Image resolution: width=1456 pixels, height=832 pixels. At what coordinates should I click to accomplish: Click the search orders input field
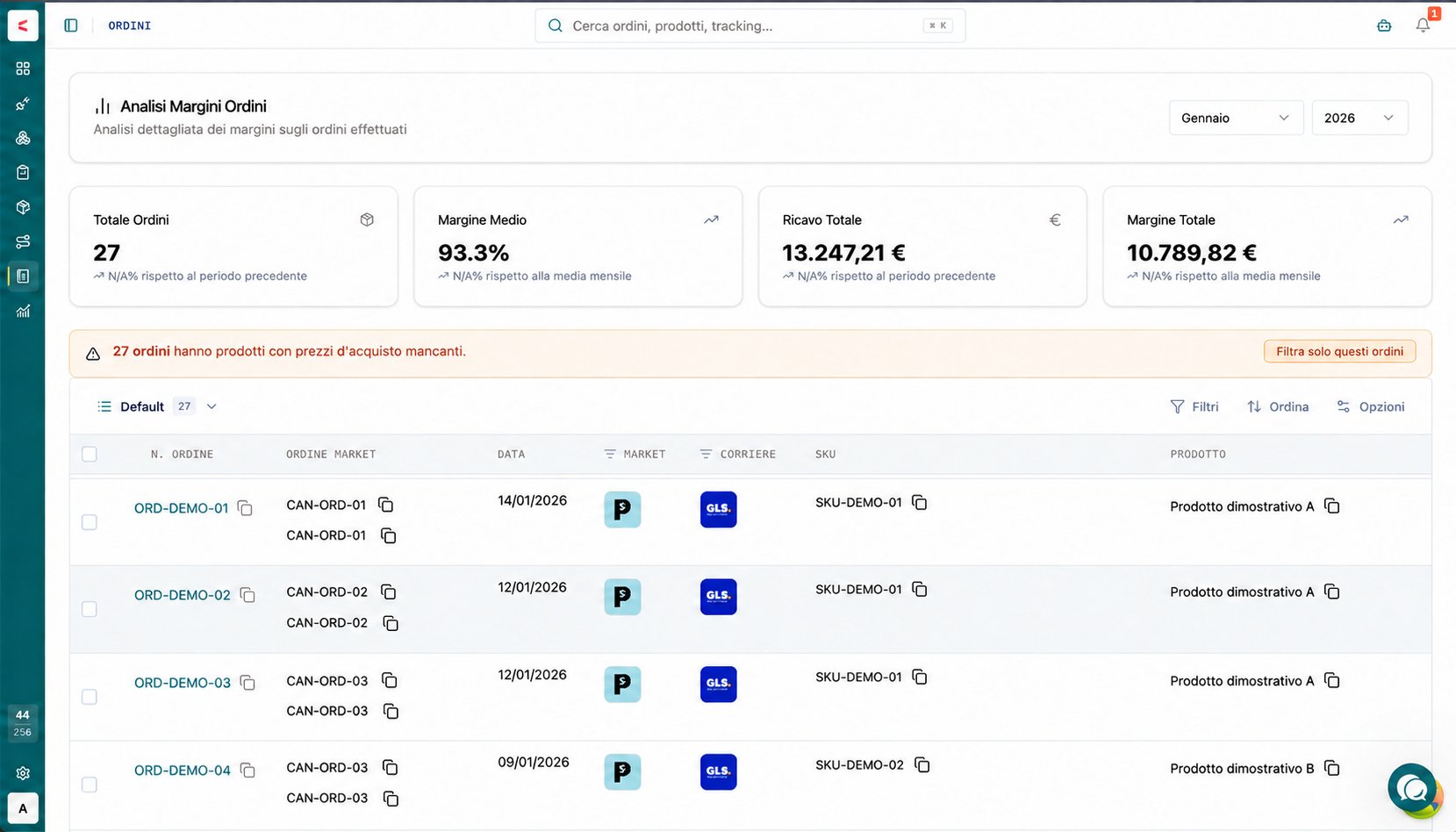click(x=750, y=25)
